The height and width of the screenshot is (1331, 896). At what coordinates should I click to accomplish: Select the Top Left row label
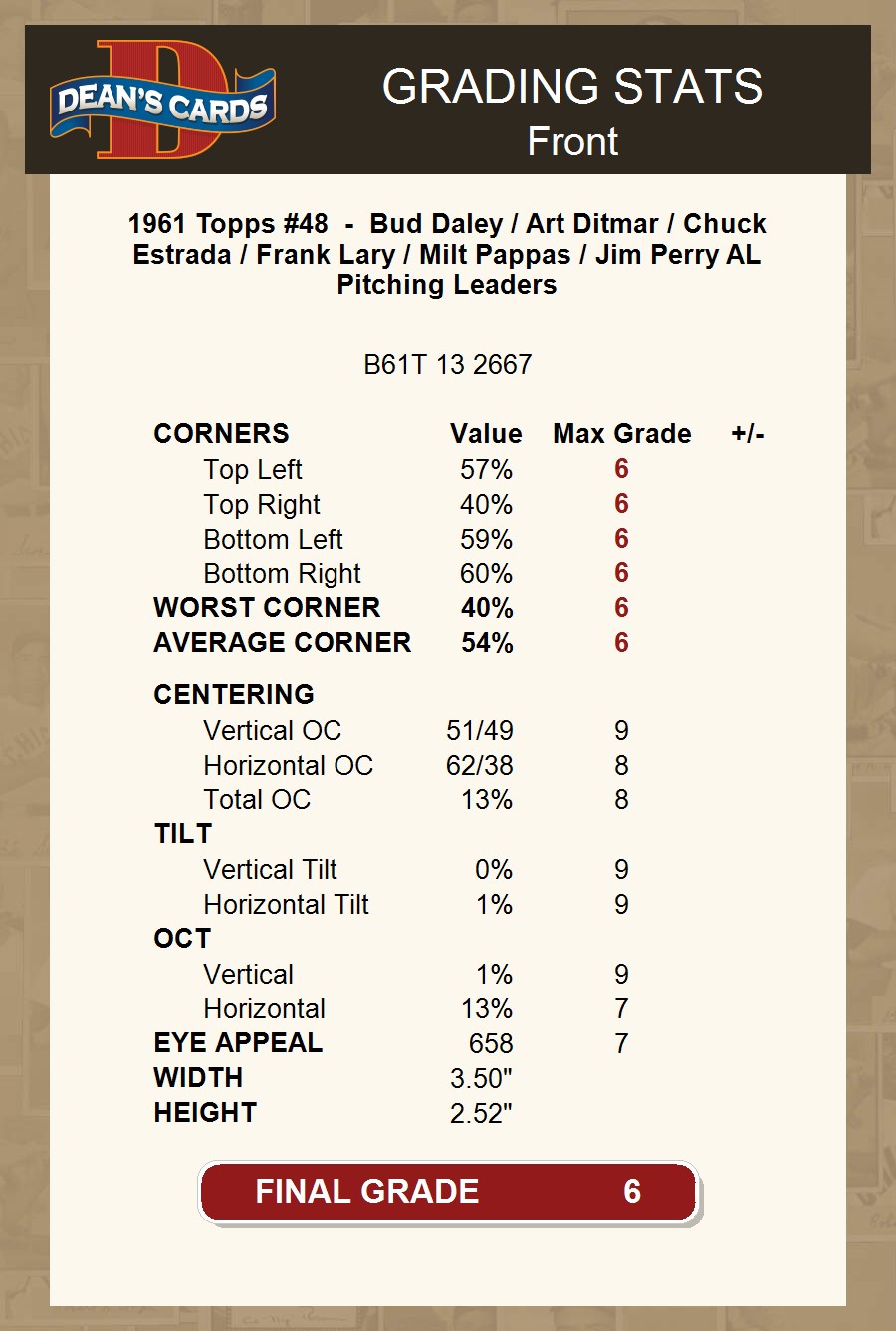point(253,470)
